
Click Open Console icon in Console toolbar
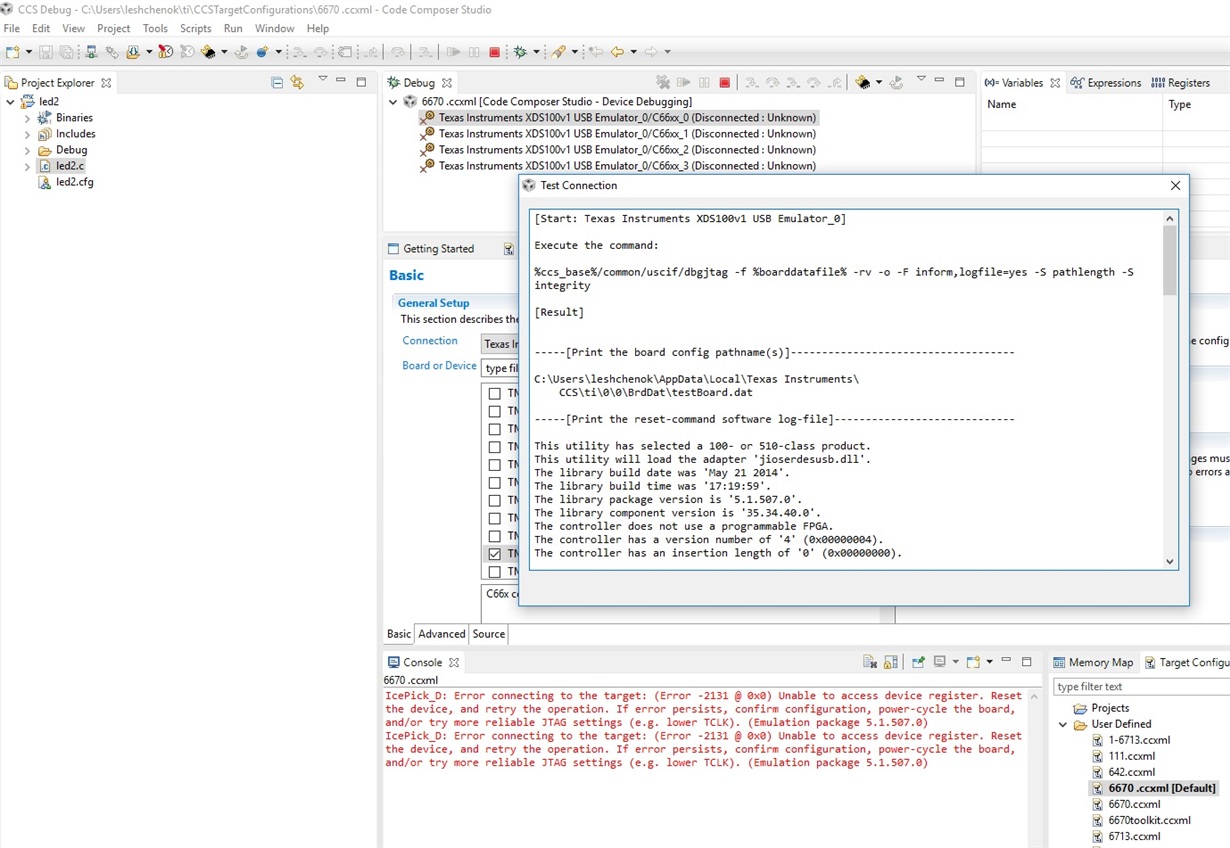pos(973,662)
